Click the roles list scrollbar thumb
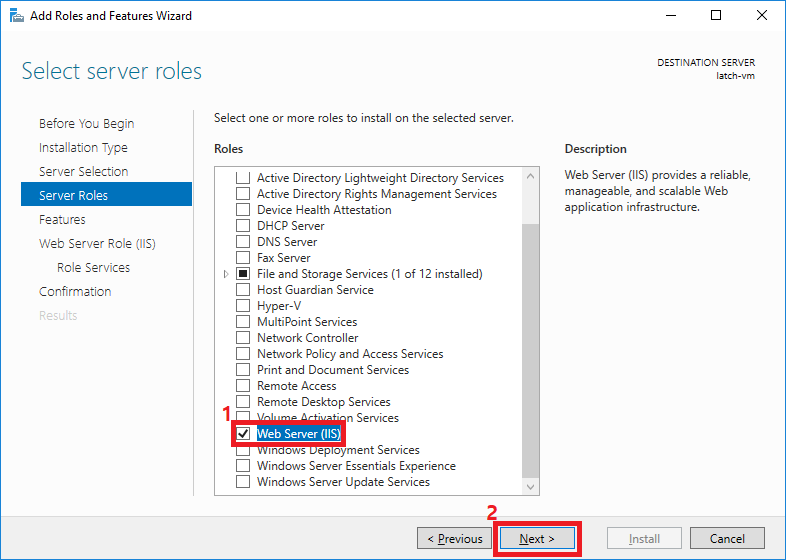Image resolution: width=787 pixels, height=560 pixels. tap(531, 350)
